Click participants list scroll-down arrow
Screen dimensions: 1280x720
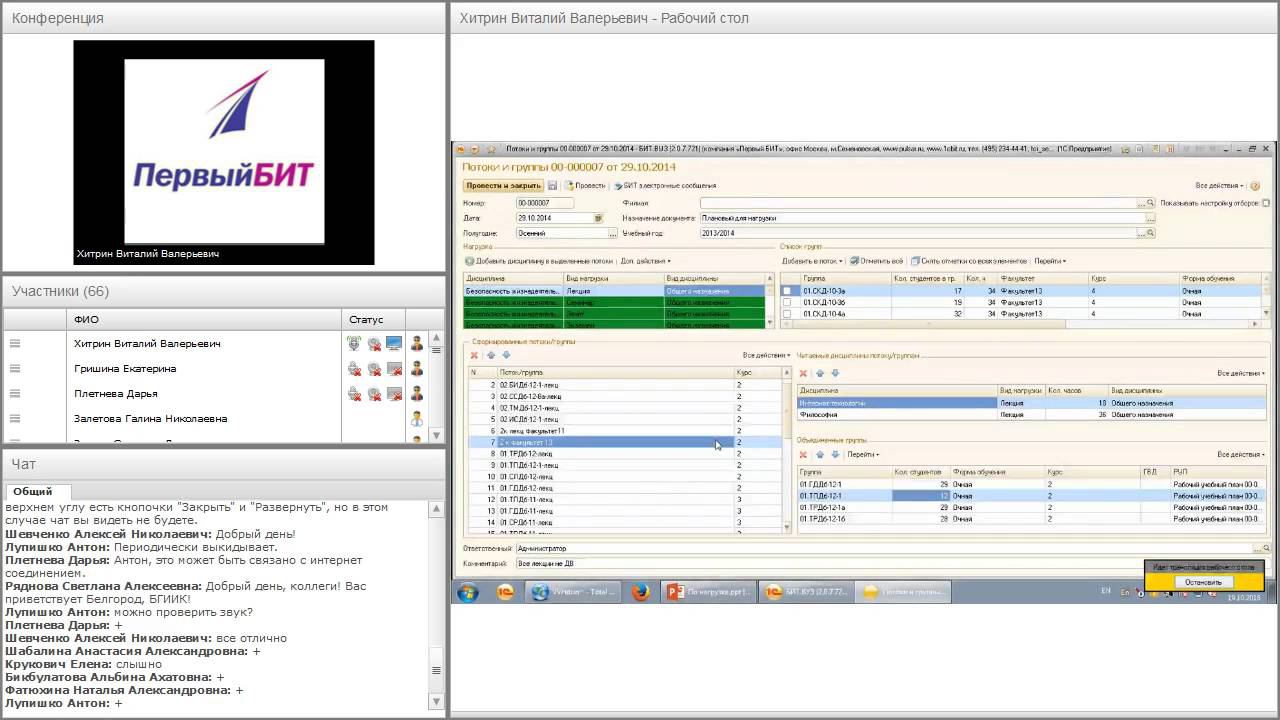click(436, 435)
